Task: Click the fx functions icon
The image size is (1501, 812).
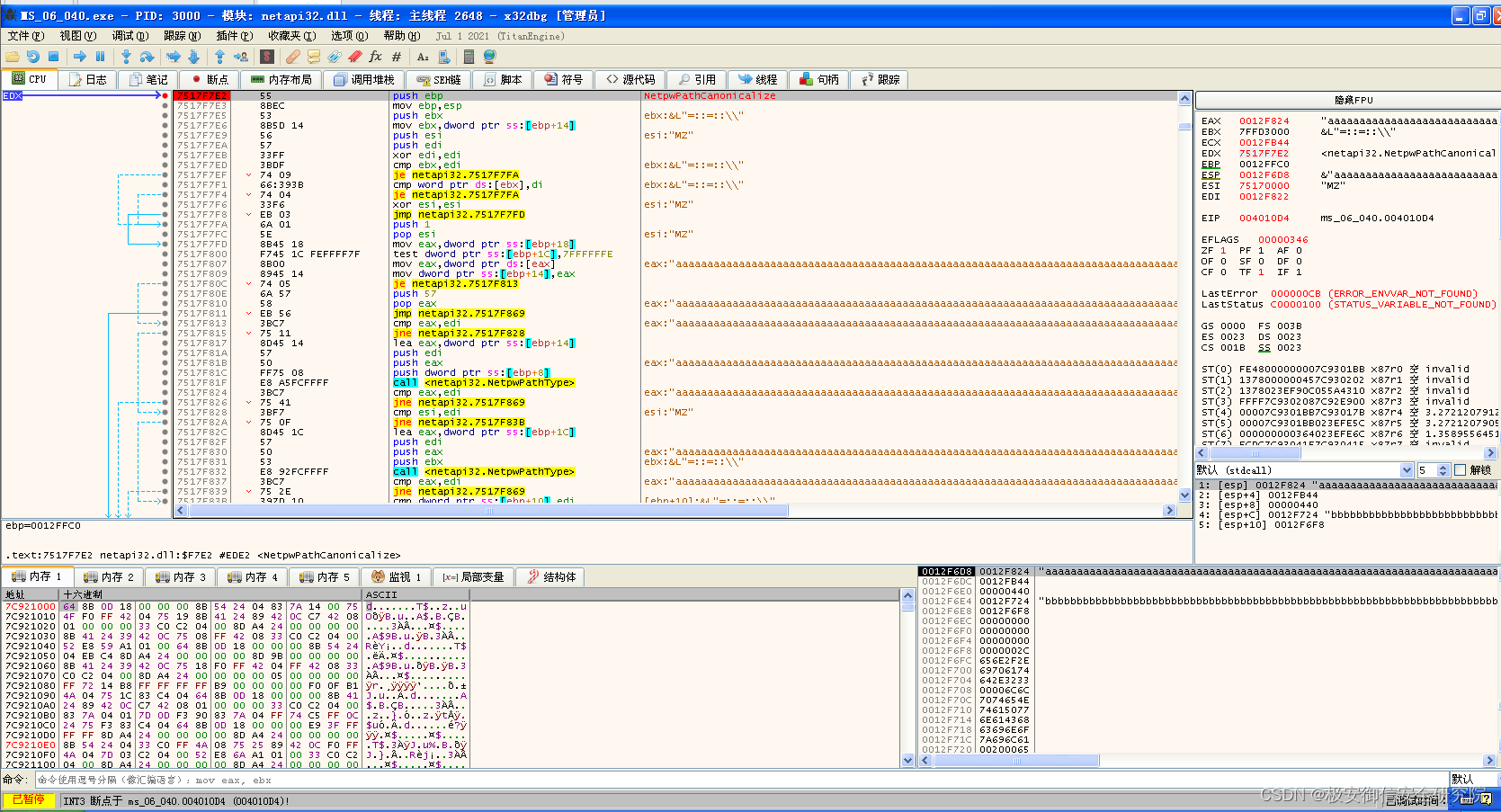Action: [x=375, y=57]
